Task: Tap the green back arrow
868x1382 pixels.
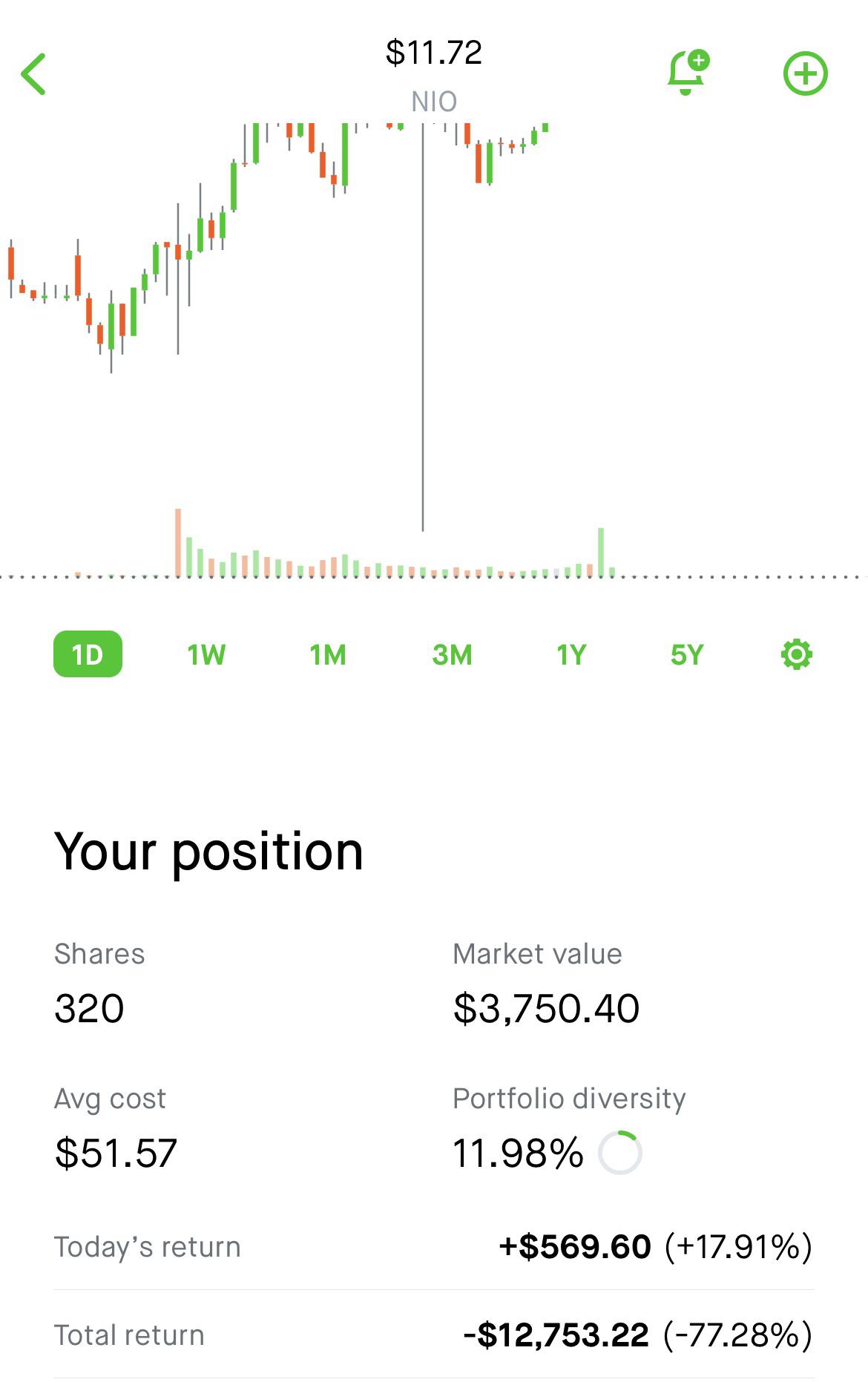Action: point(34,74)
